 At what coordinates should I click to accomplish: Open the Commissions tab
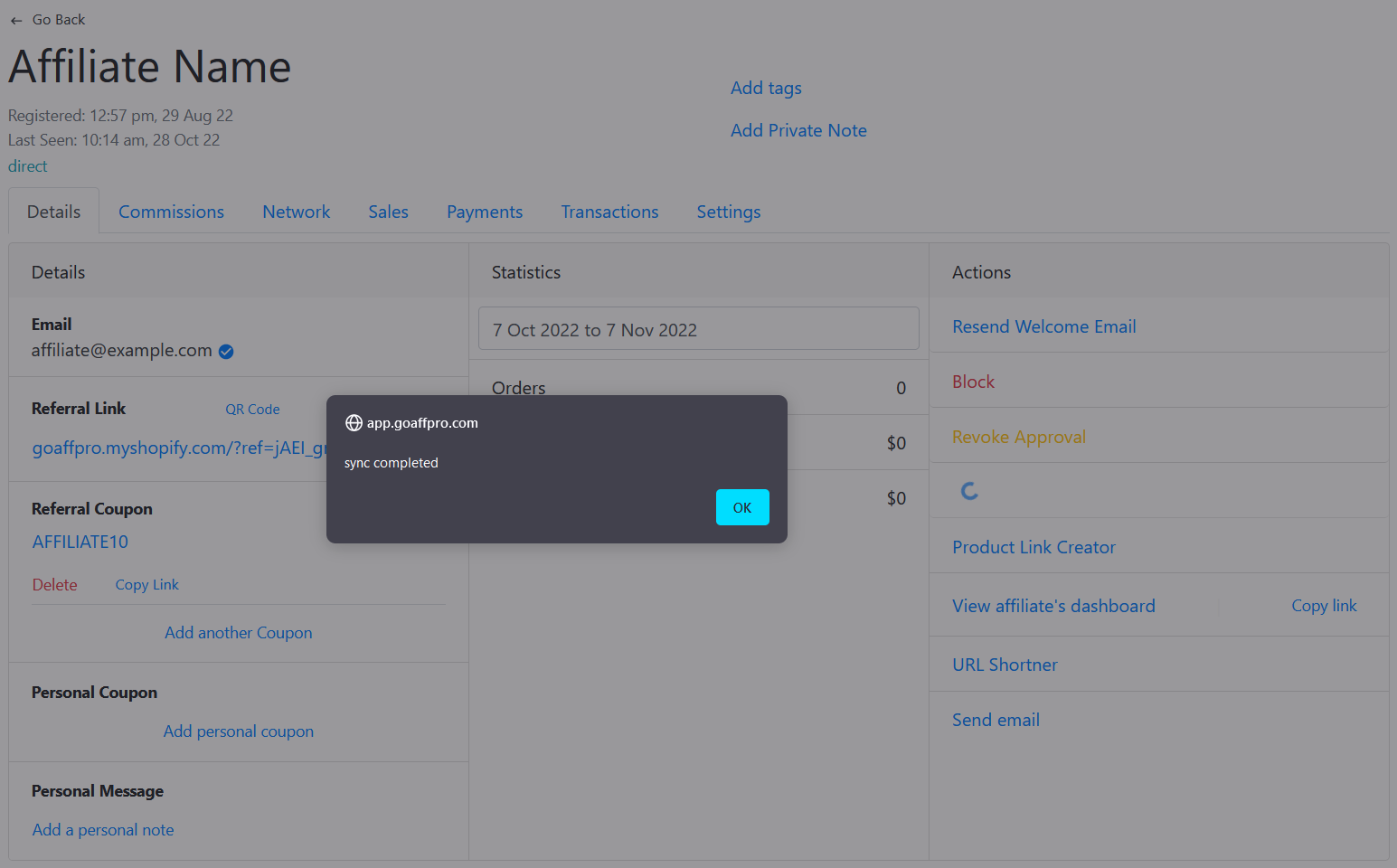(171, 212)
